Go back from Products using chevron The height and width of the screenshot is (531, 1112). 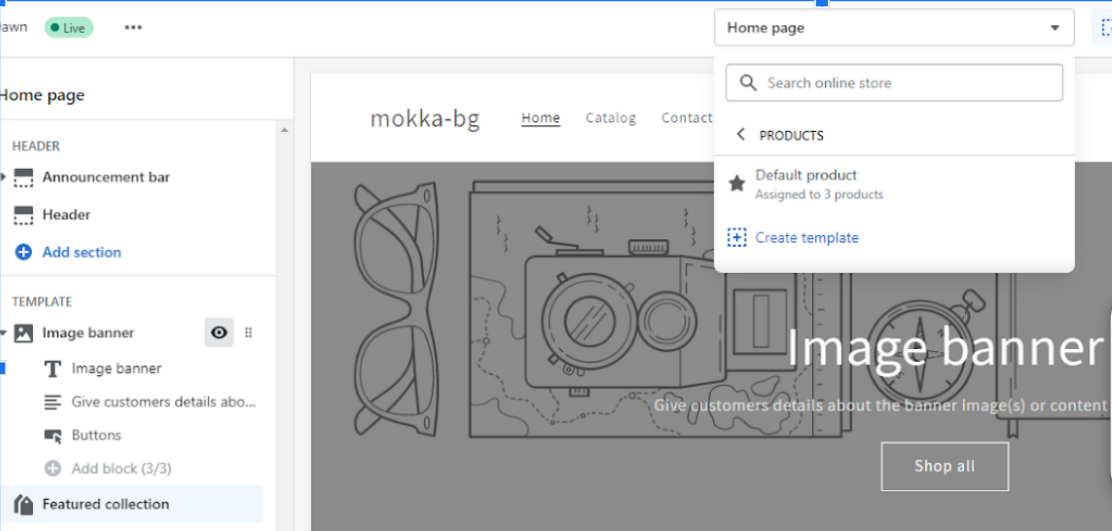pos(741,134)
